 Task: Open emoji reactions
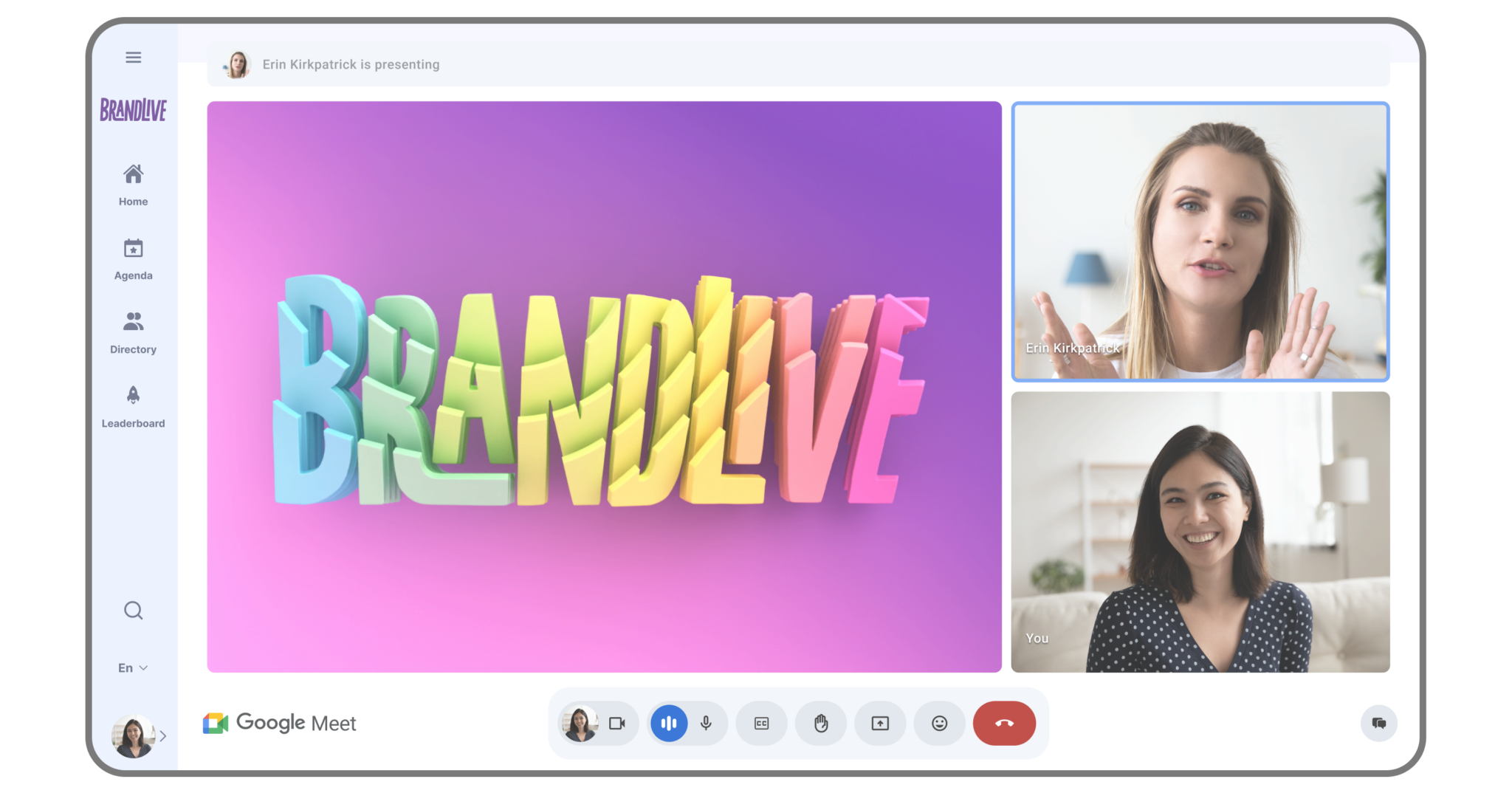pos(939,724)
